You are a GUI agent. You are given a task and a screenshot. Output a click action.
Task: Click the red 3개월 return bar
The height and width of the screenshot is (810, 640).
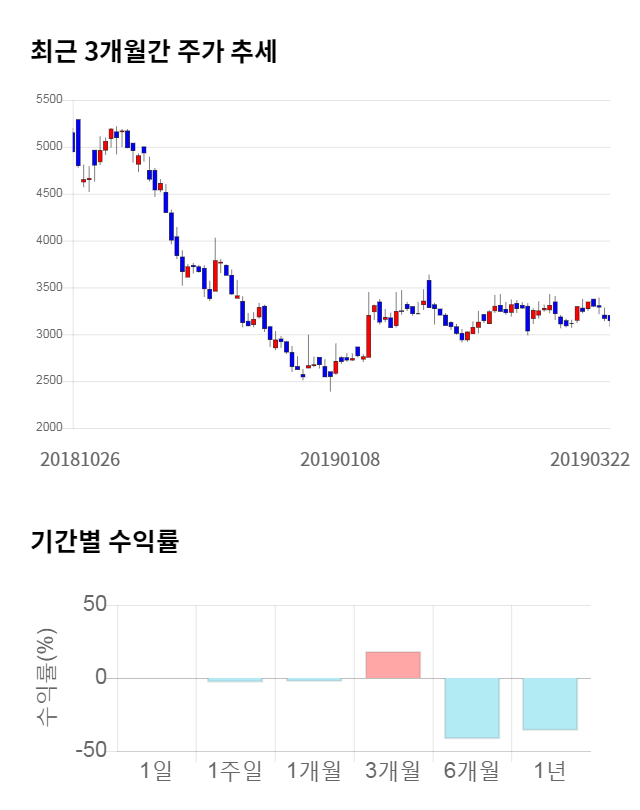point(392,665)
